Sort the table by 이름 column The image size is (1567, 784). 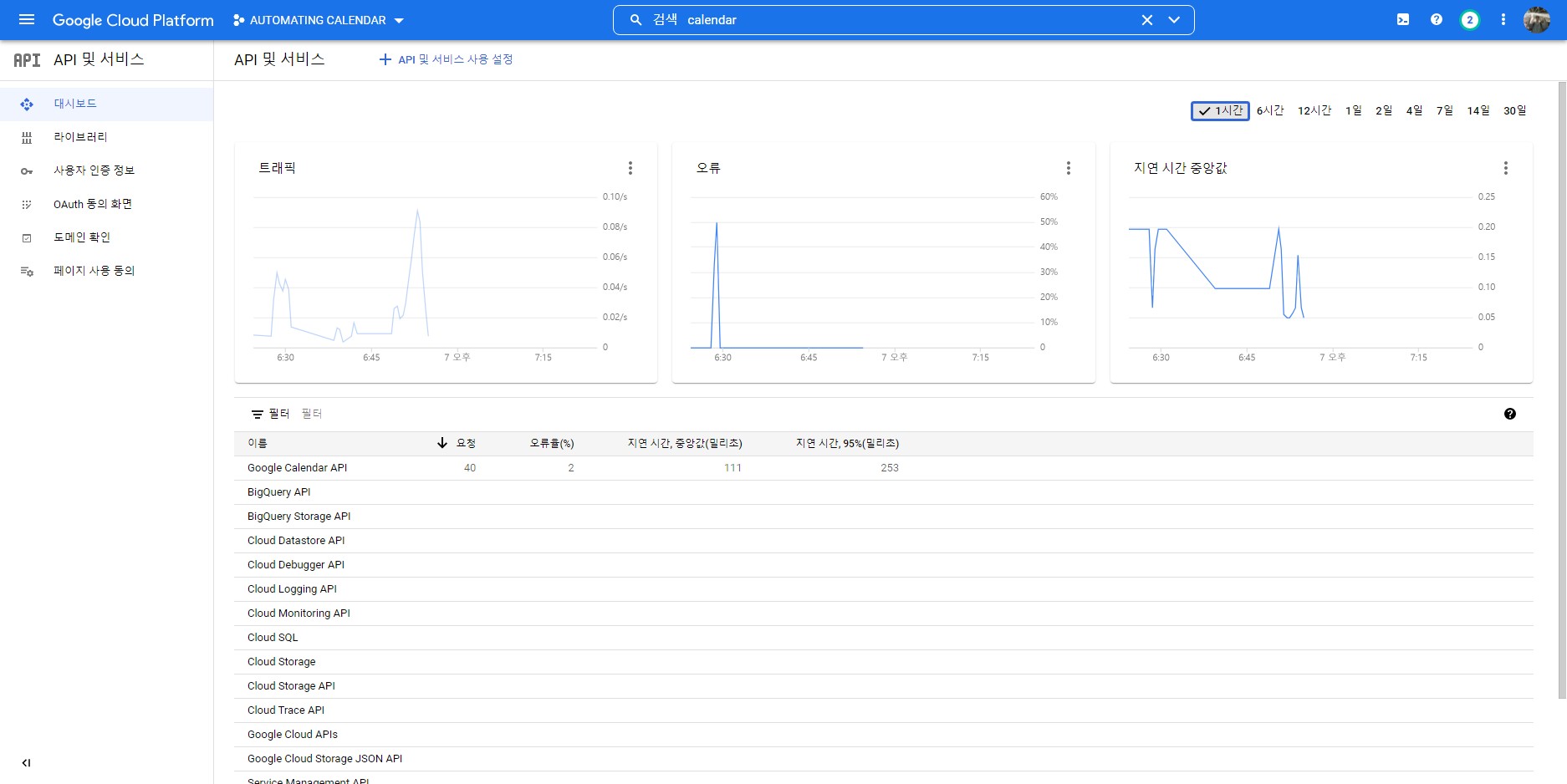point(258,443)
